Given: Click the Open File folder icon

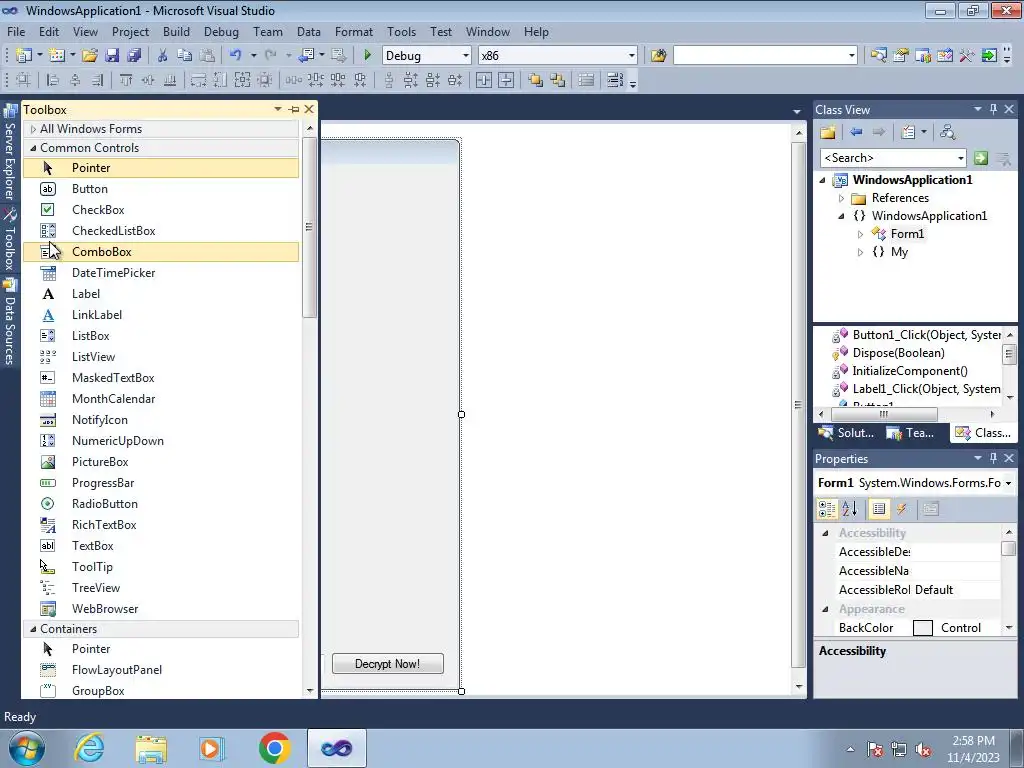Looking at the screenshot, I should tap(90, 56).
